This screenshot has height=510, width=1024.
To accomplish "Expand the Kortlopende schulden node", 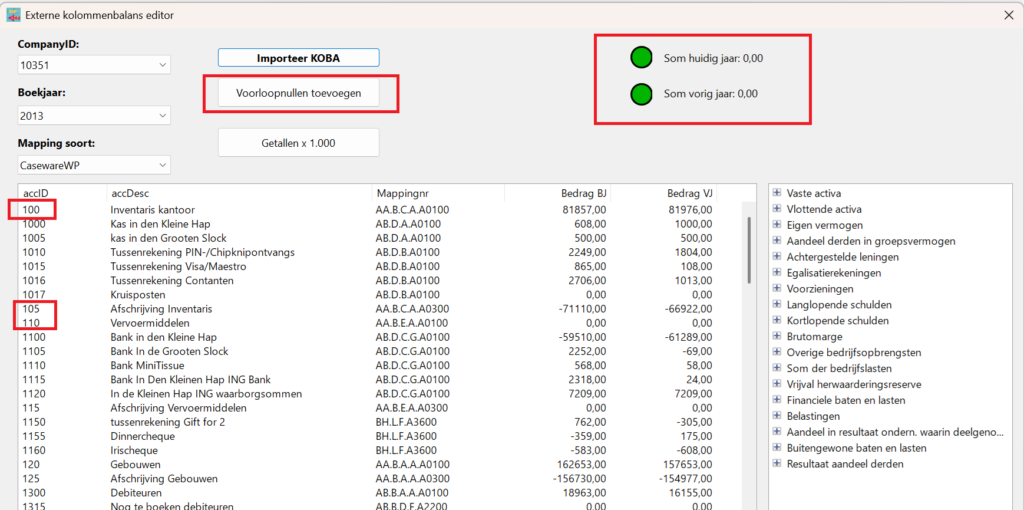I will (x=777, y=321).
